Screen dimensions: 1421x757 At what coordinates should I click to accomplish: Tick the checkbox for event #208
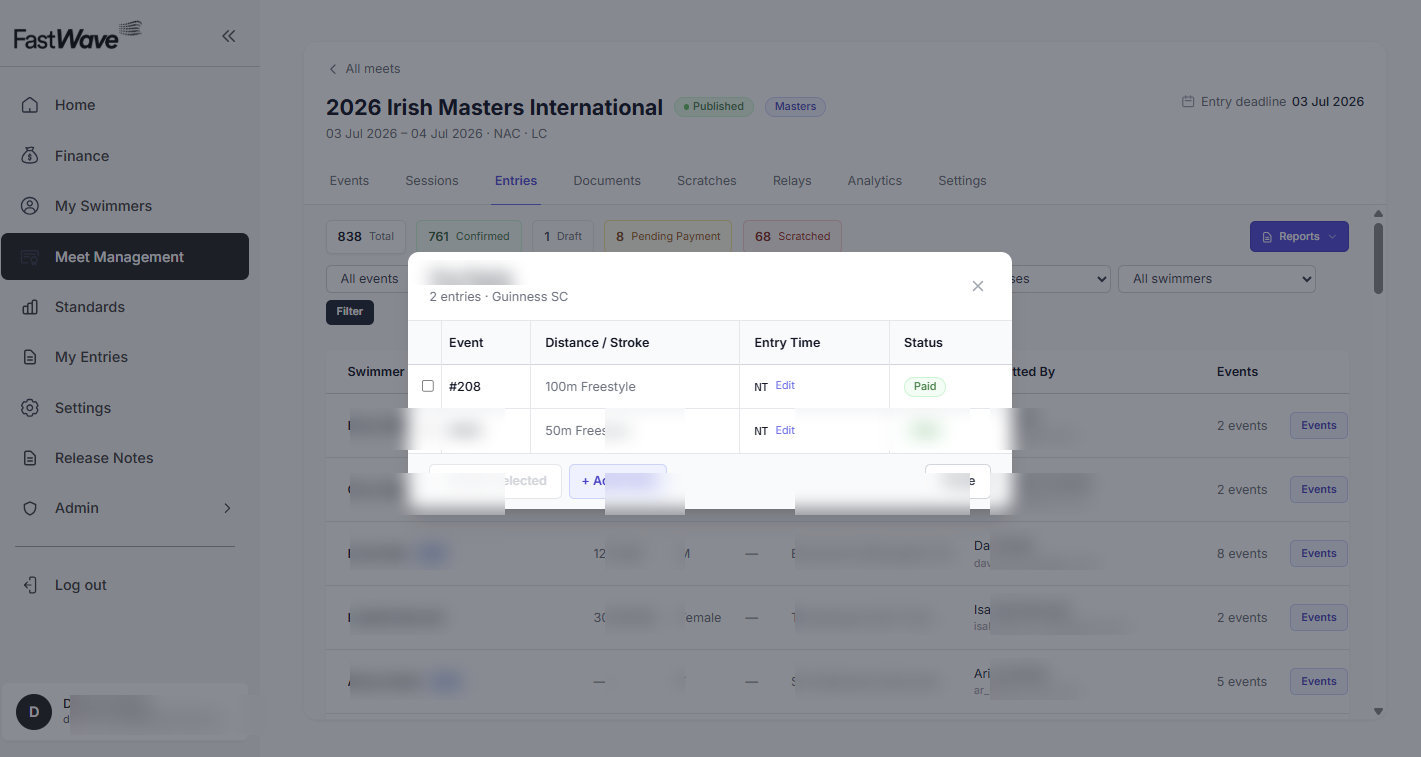[428, 386]
